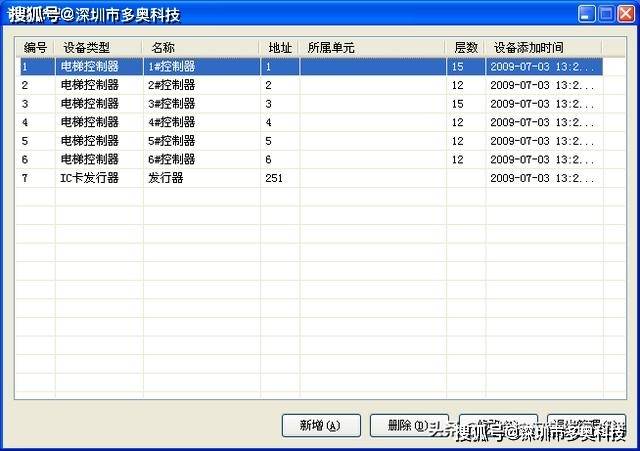The image size is (640, 451).
Task: Click the 所属单元 column header
Action: tap(373, 48)
